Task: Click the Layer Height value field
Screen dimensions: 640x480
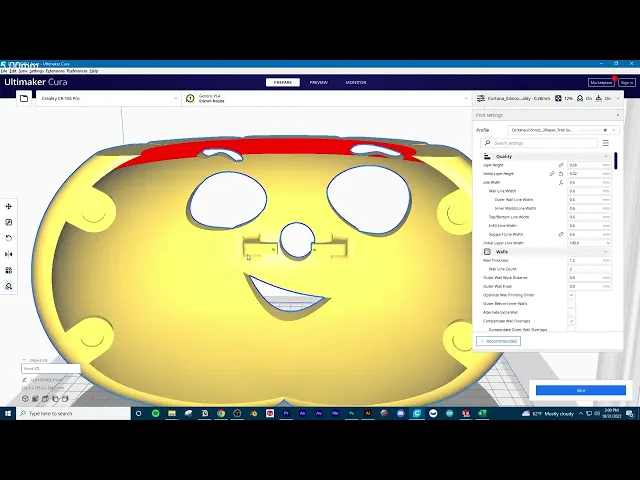Action: [589, 165]
